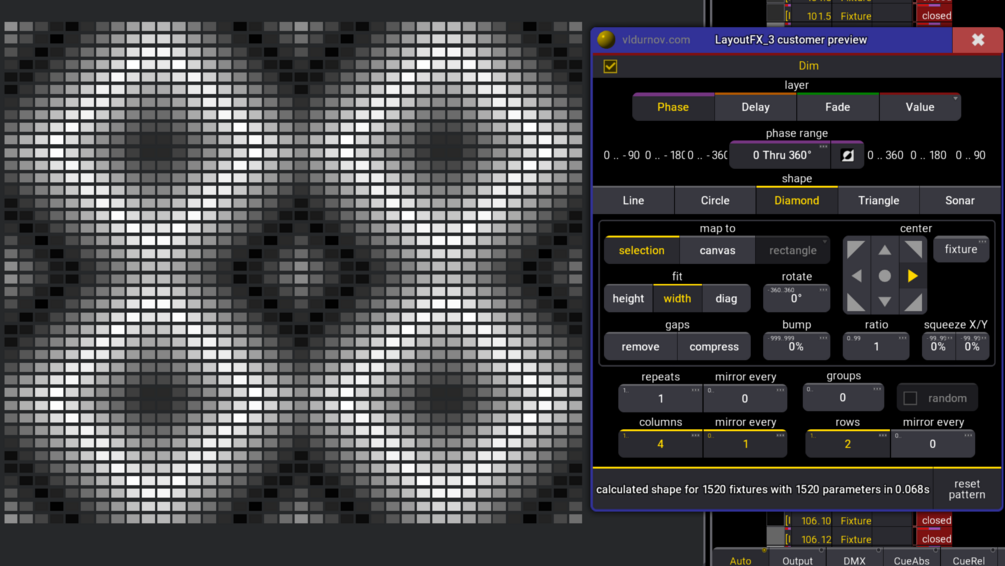The width and height of the screenshot is (1005, 566).
Task: Open the ratio value field
Action: click(x=876, y=347)
